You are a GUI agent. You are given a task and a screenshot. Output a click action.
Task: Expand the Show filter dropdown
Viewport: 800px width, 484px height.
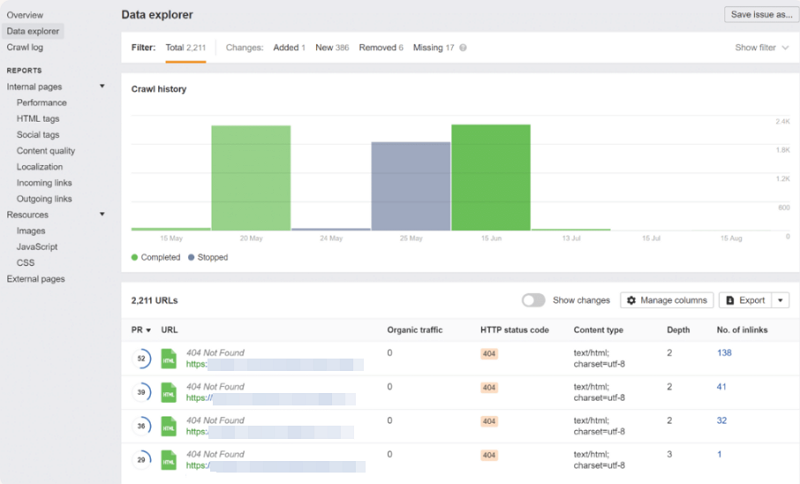click(x=761, y=47)
